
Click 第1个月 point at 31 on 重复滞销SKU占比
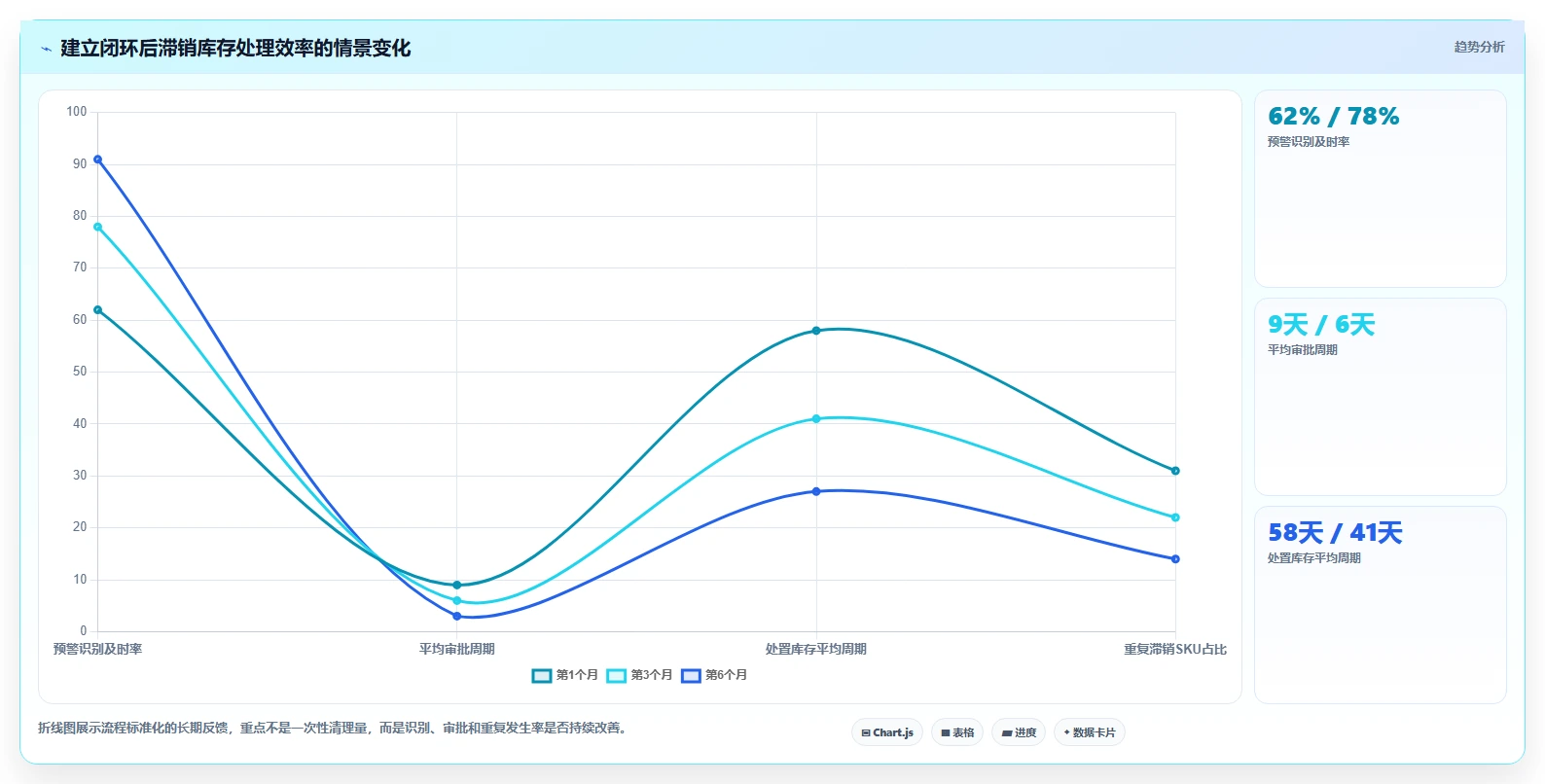pos(1175,471)
